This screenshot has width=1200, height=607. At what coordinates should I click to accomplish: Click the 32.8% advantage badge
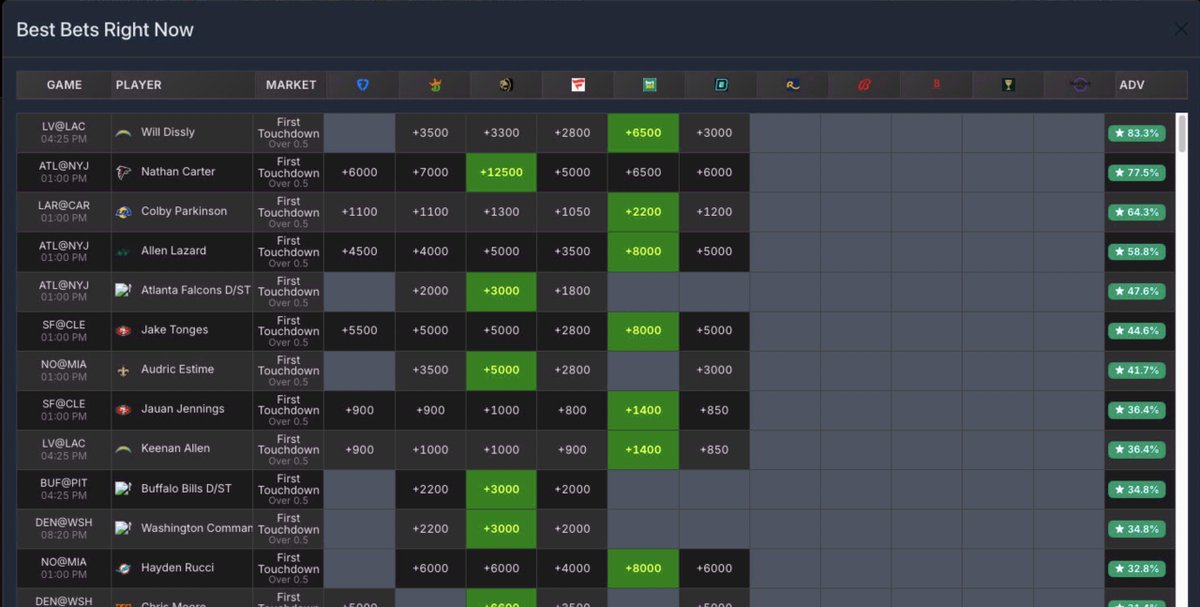click(1136, 568)
